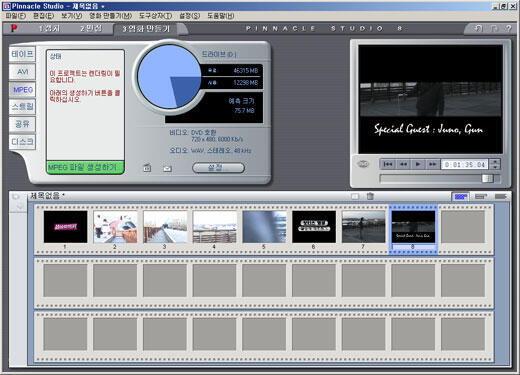
Task: Fast forward the preview playback
Action: [432, 164]
